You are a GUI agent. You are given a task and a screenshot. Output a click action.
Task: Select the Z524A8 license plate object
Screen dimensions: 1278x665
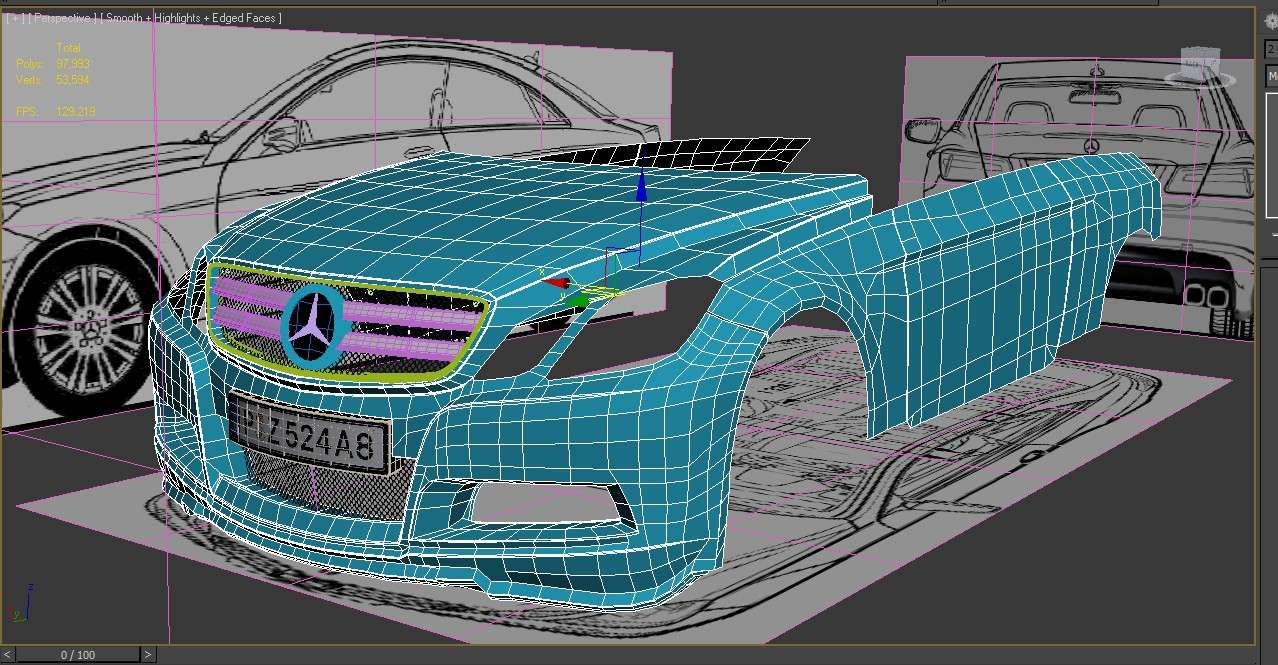(x=309, y=434)
